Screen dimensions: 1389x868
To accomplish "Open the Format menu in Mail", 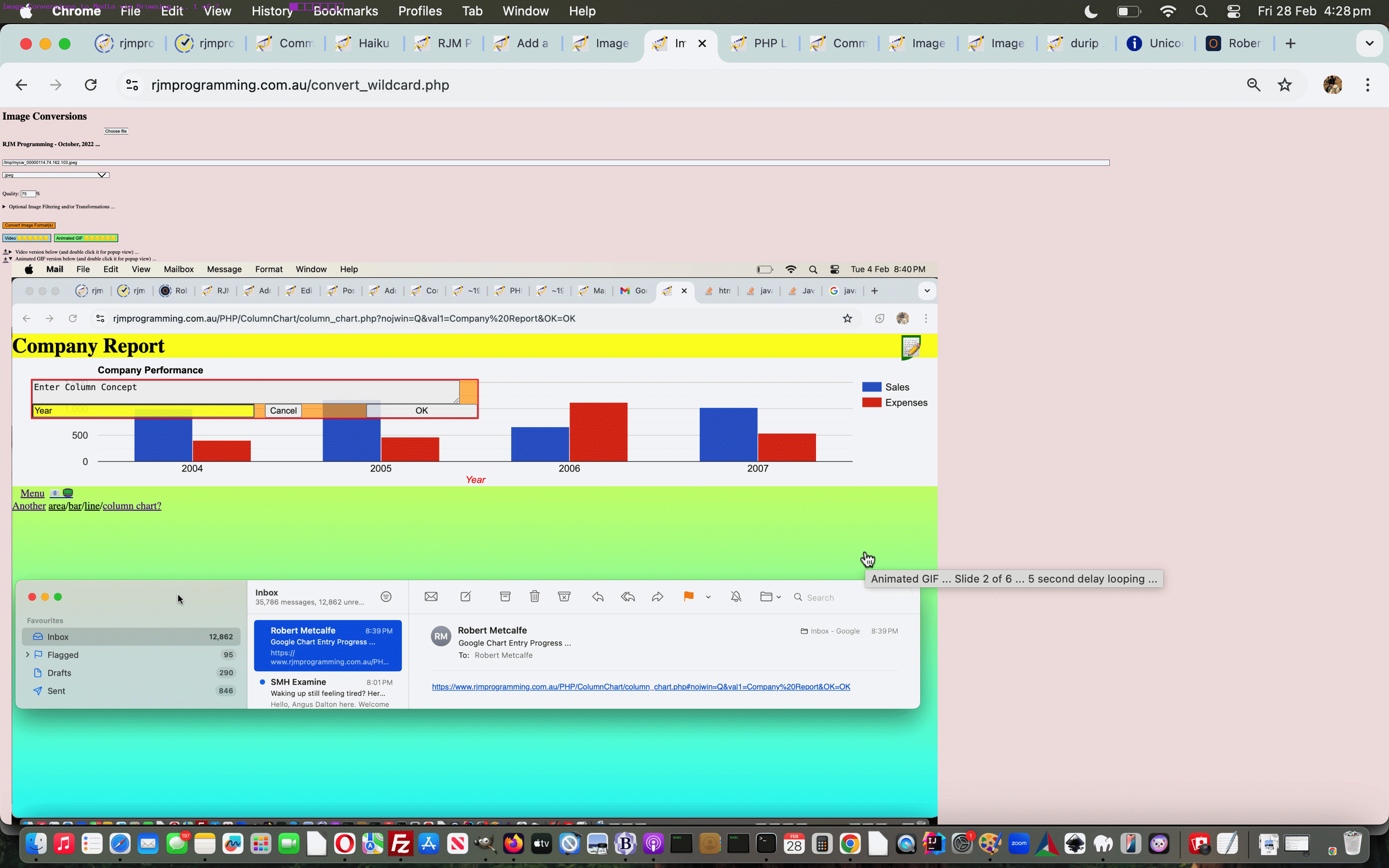I will point(269,269).
